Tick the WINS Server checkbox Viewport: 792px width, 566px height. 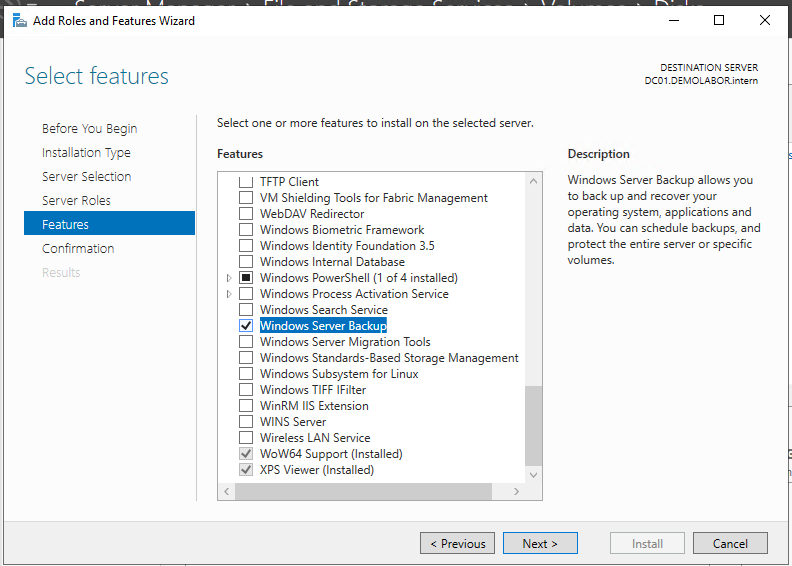[x=246, y=422]
